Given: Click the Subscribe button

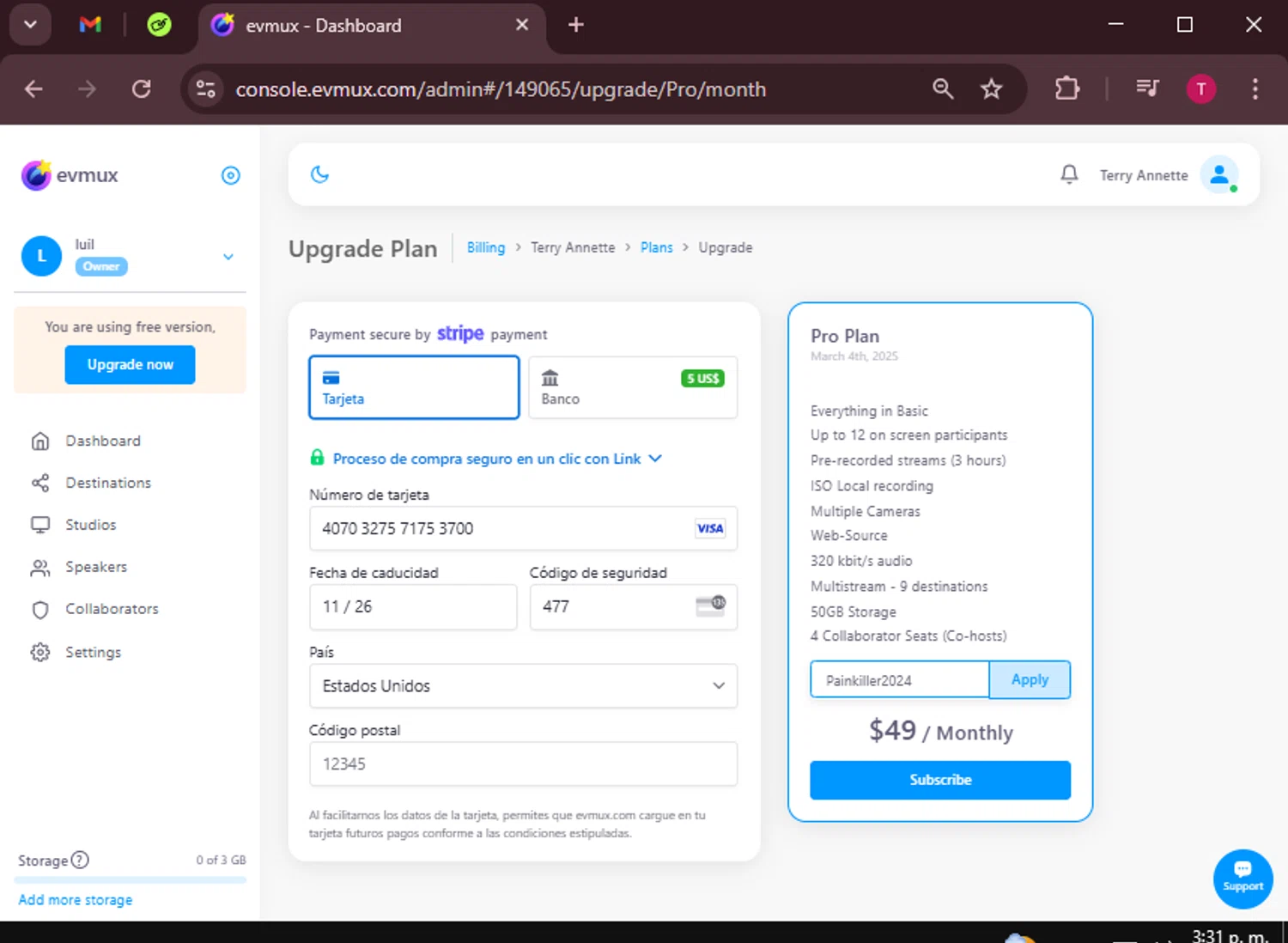Looking at the screenshot, I should 940,780.
